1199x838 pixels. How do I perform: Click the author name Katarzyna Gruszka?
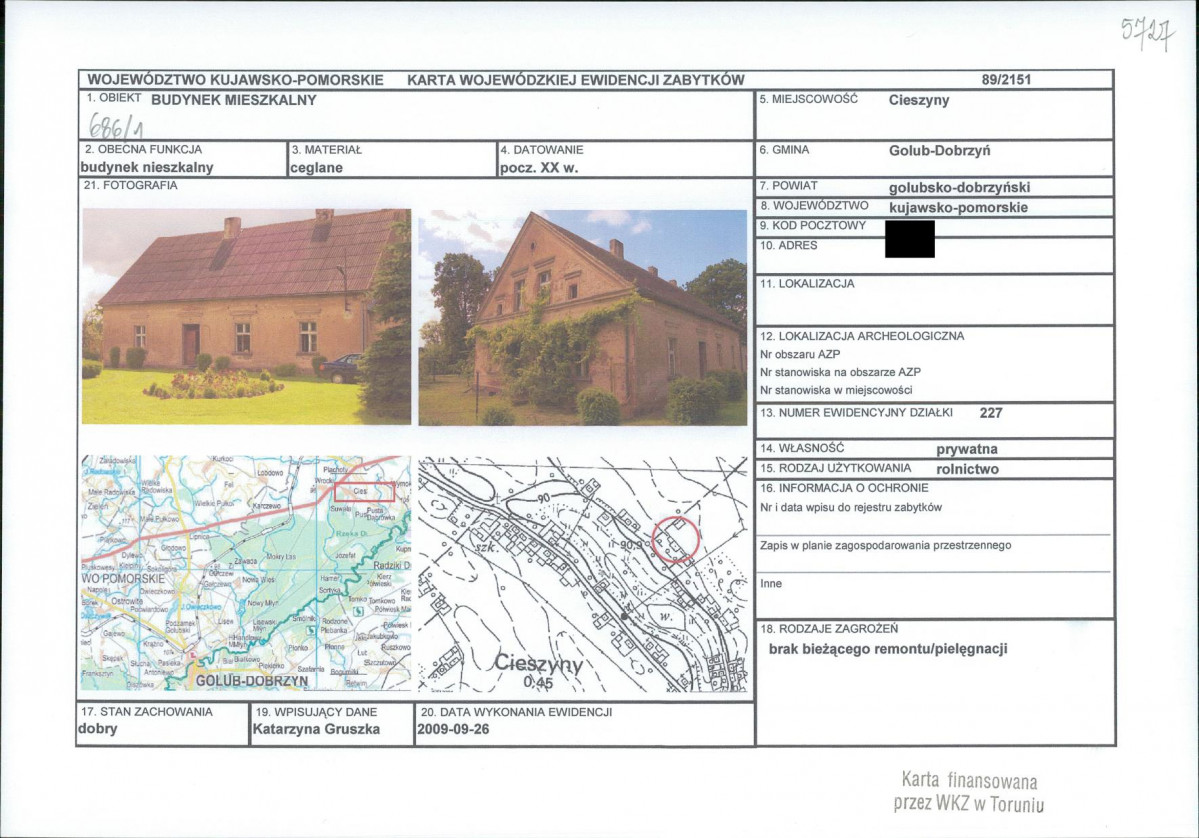[x=316, y=729]
